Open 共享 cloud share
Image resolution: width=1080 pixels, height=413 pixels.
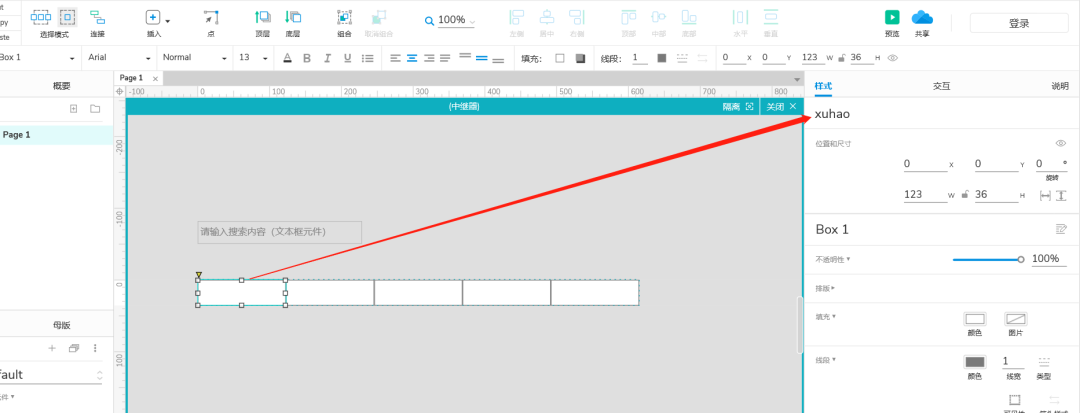coord(922,18)
